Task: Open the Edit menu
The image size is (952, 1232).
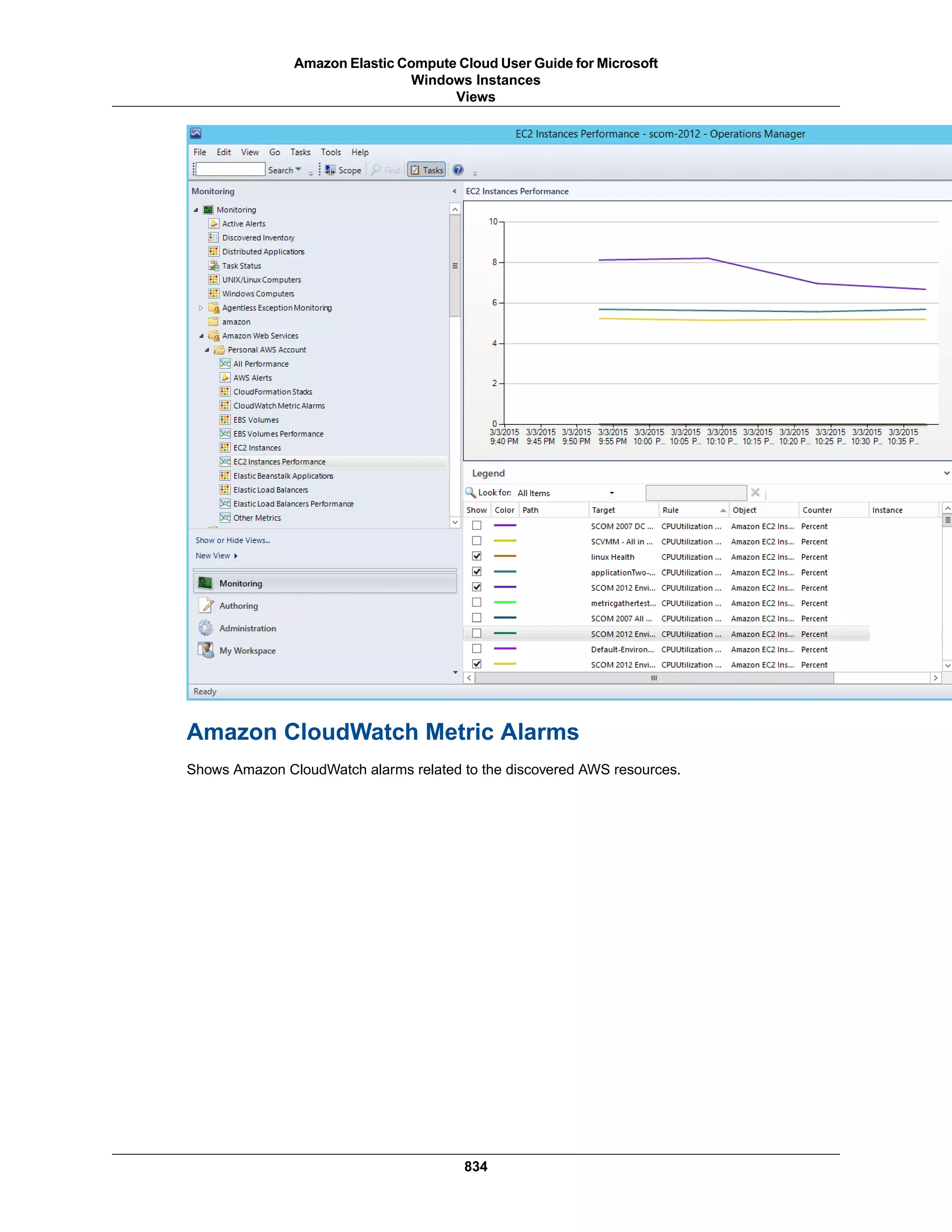Action: [224, 152]
